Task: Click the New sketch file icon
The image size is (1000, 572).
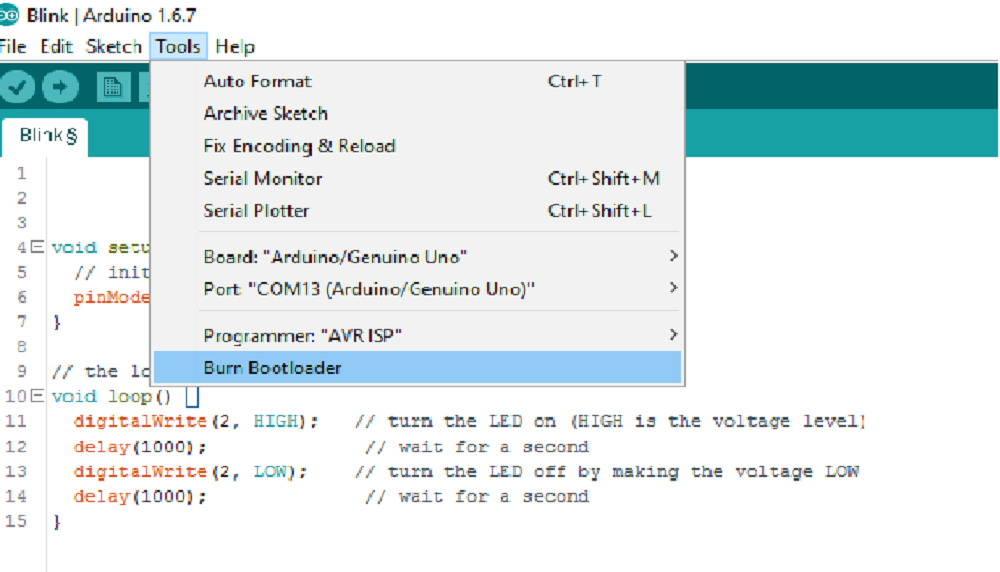Action: (113, 87)
